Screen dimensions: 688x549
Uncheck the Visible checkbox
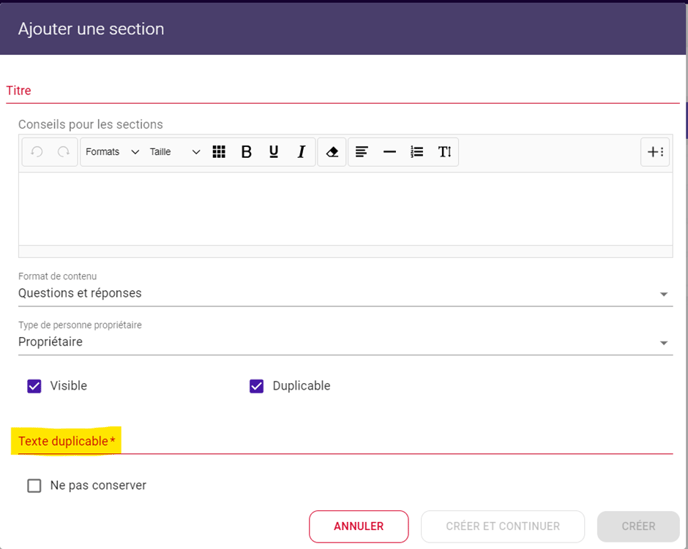pyautogui.click(x=34, y=386)
